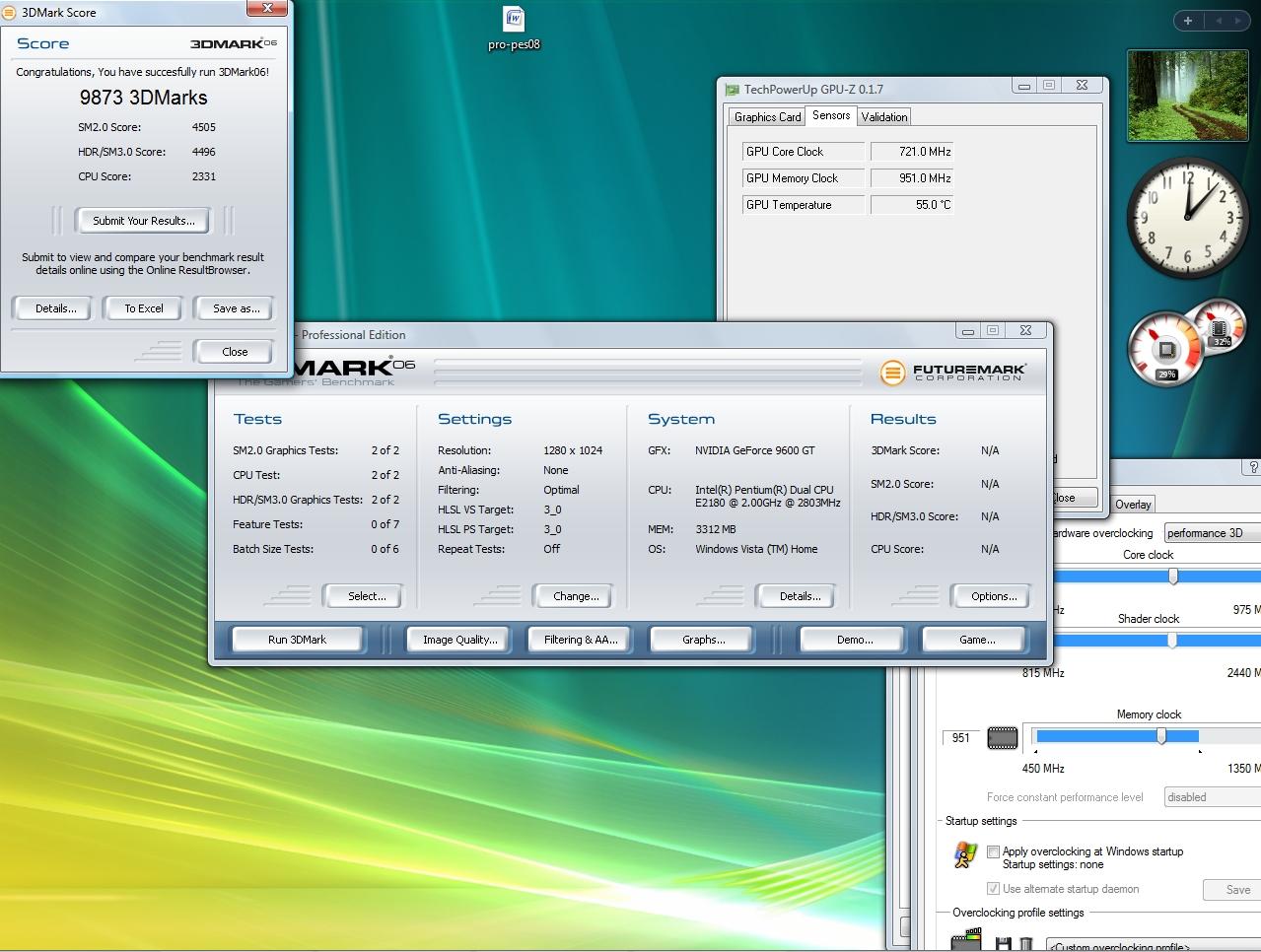Click the overclocking profile card icon
Screen dimensions: 1261x952
coord(967,940)
